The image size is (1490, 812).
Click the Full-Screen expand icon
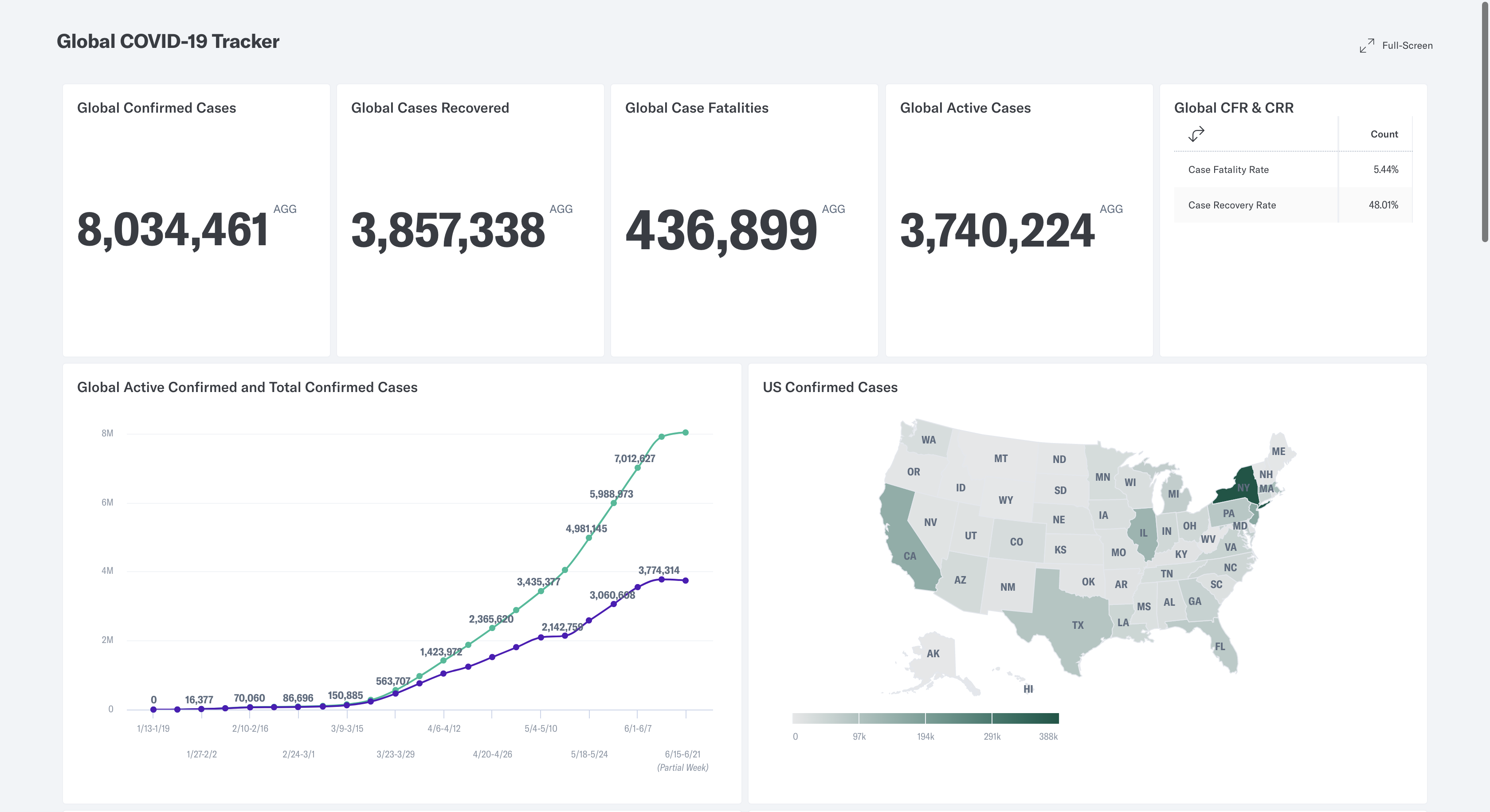pos(1367,46)
